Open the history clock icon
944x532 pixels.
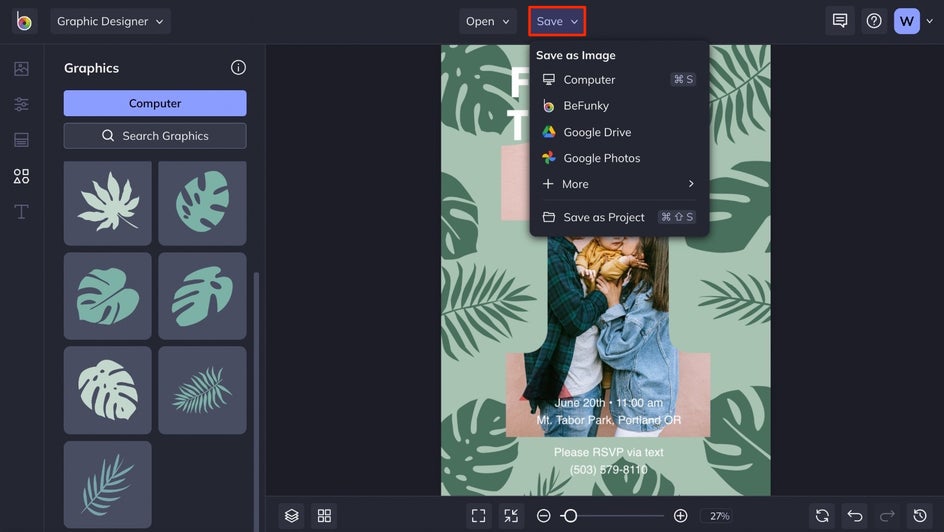point(920,516)
